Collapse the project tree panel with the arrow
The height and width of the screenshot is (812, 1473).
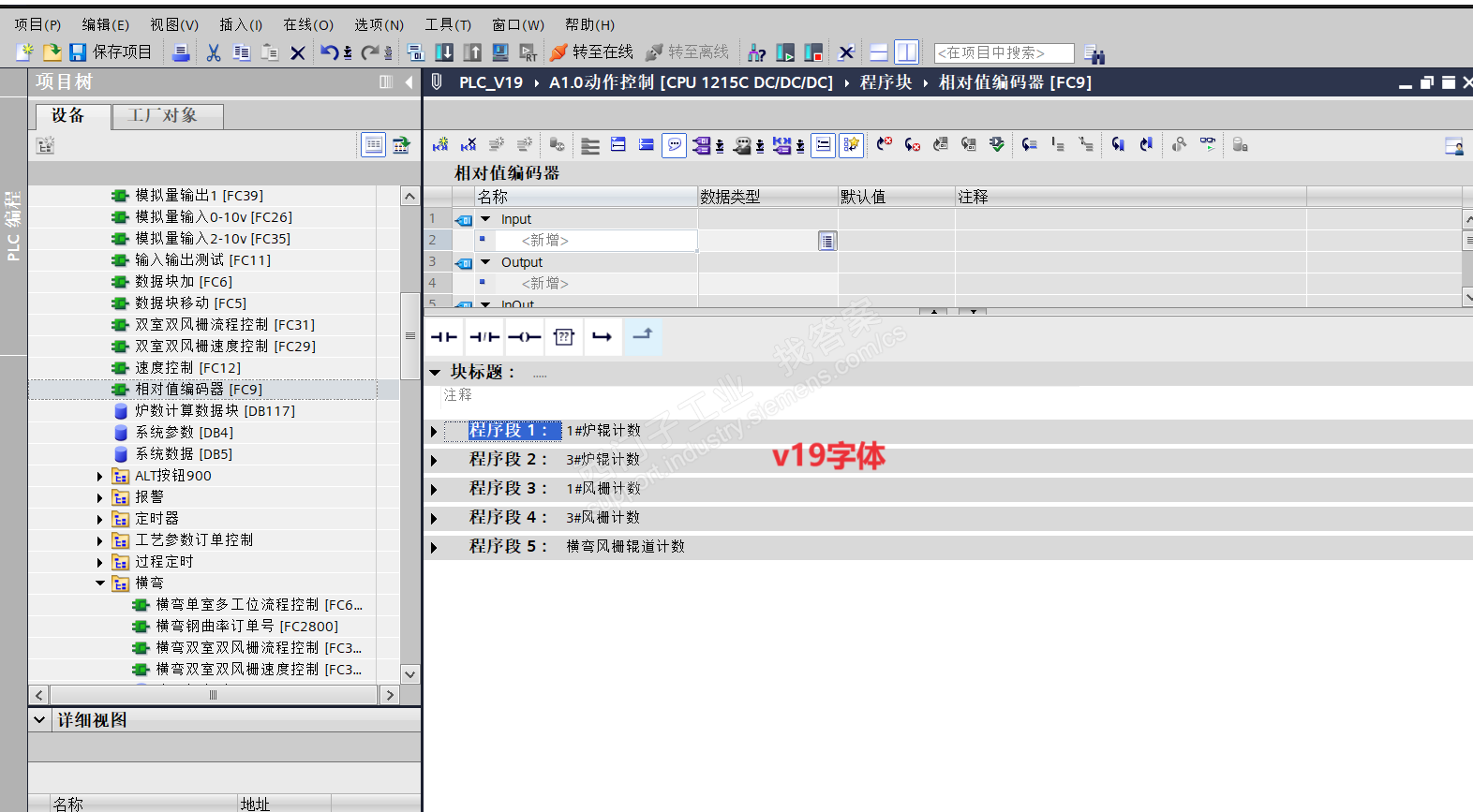409,82
